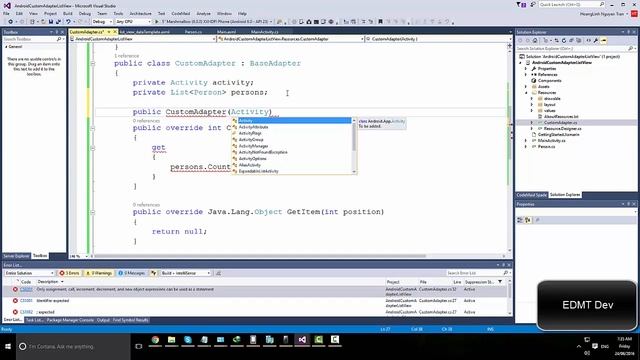
Task: Switch to the Person.cs editor tab
Action: 193,32
